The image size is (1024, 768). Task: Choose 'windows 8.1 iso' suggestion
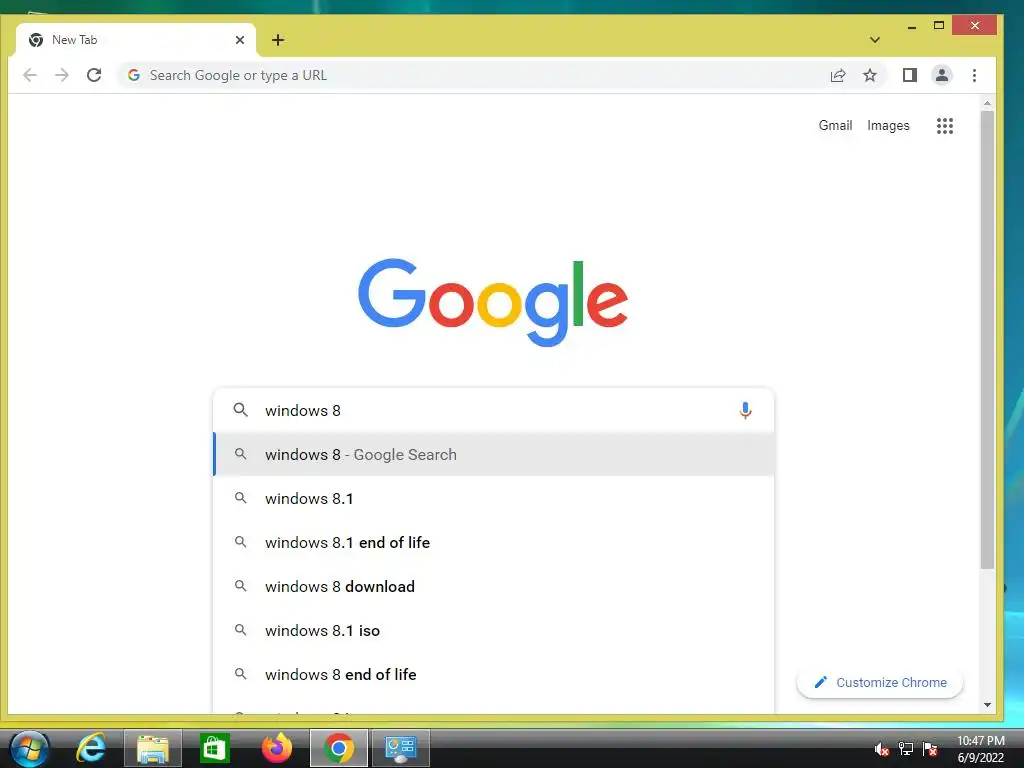(x=494, y=630)
